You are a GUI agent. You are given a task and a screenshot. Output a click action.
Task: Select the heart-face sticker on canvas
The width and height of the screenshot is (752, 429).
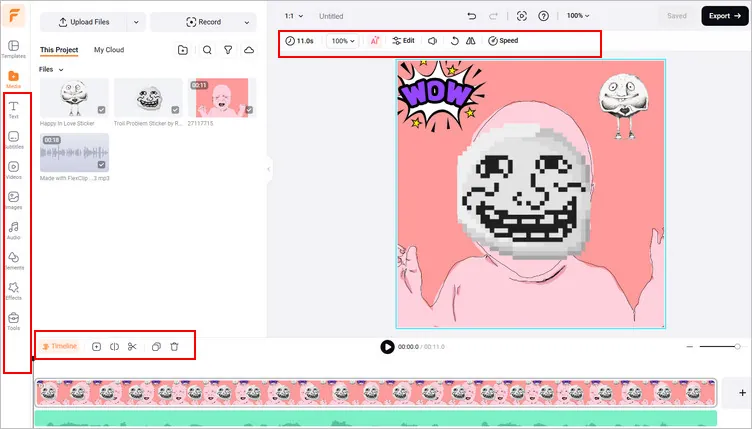point(623,106)
